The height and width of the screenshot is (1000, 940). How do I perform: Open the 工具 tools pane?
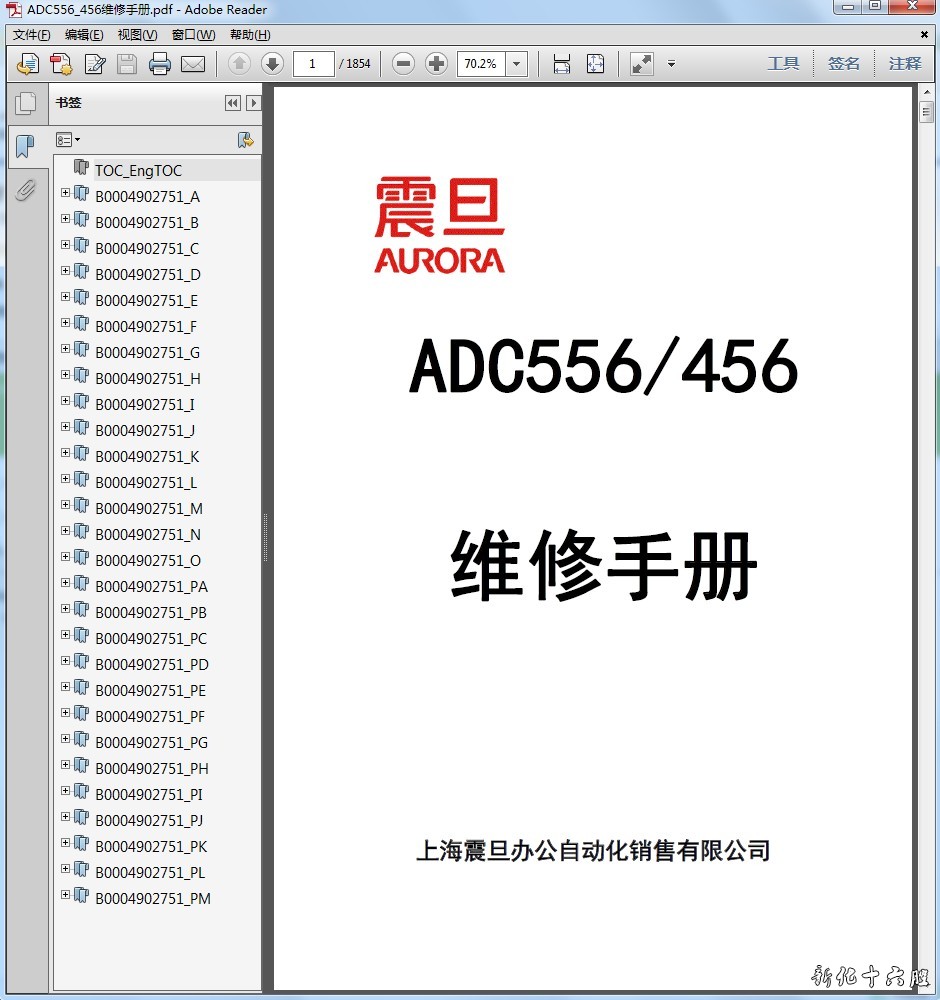(783, 64)
